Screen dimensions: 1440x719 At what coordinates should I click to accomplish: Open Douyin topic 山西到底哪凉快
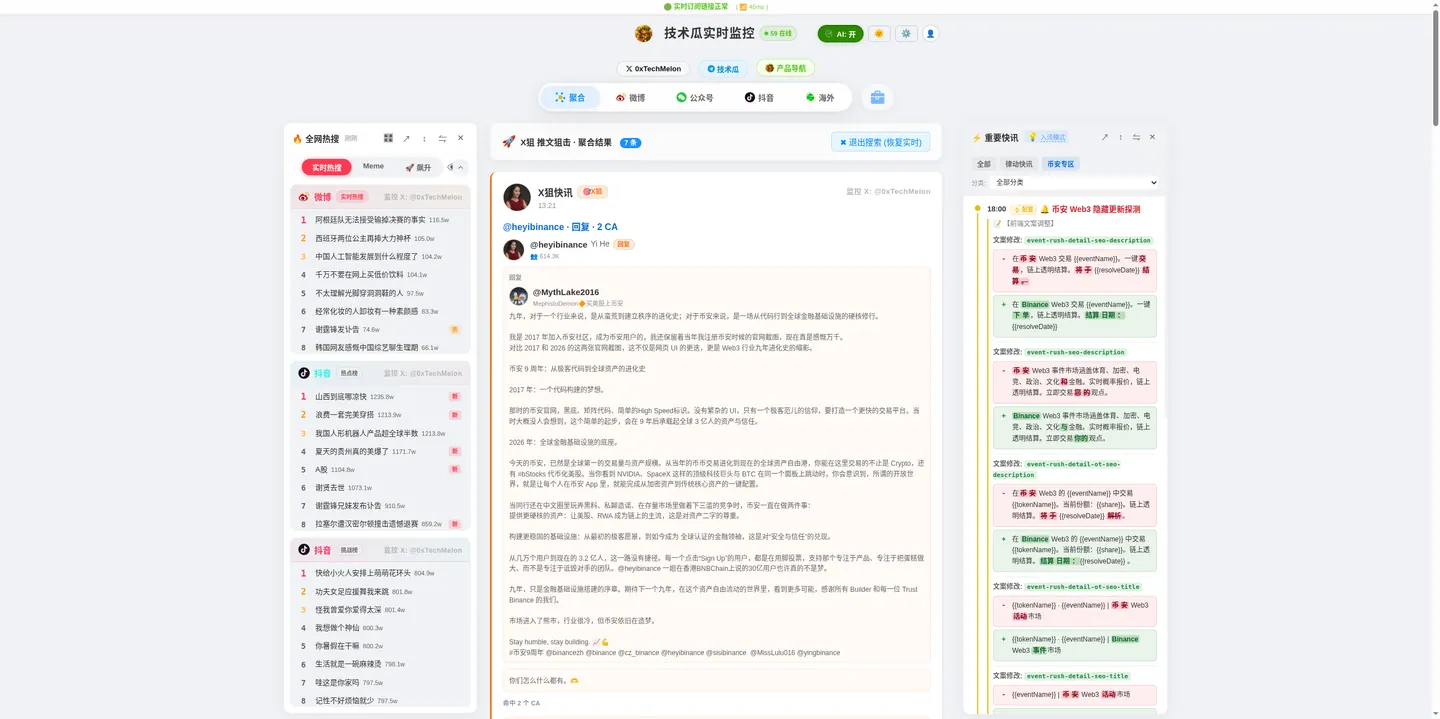[341, 396]
